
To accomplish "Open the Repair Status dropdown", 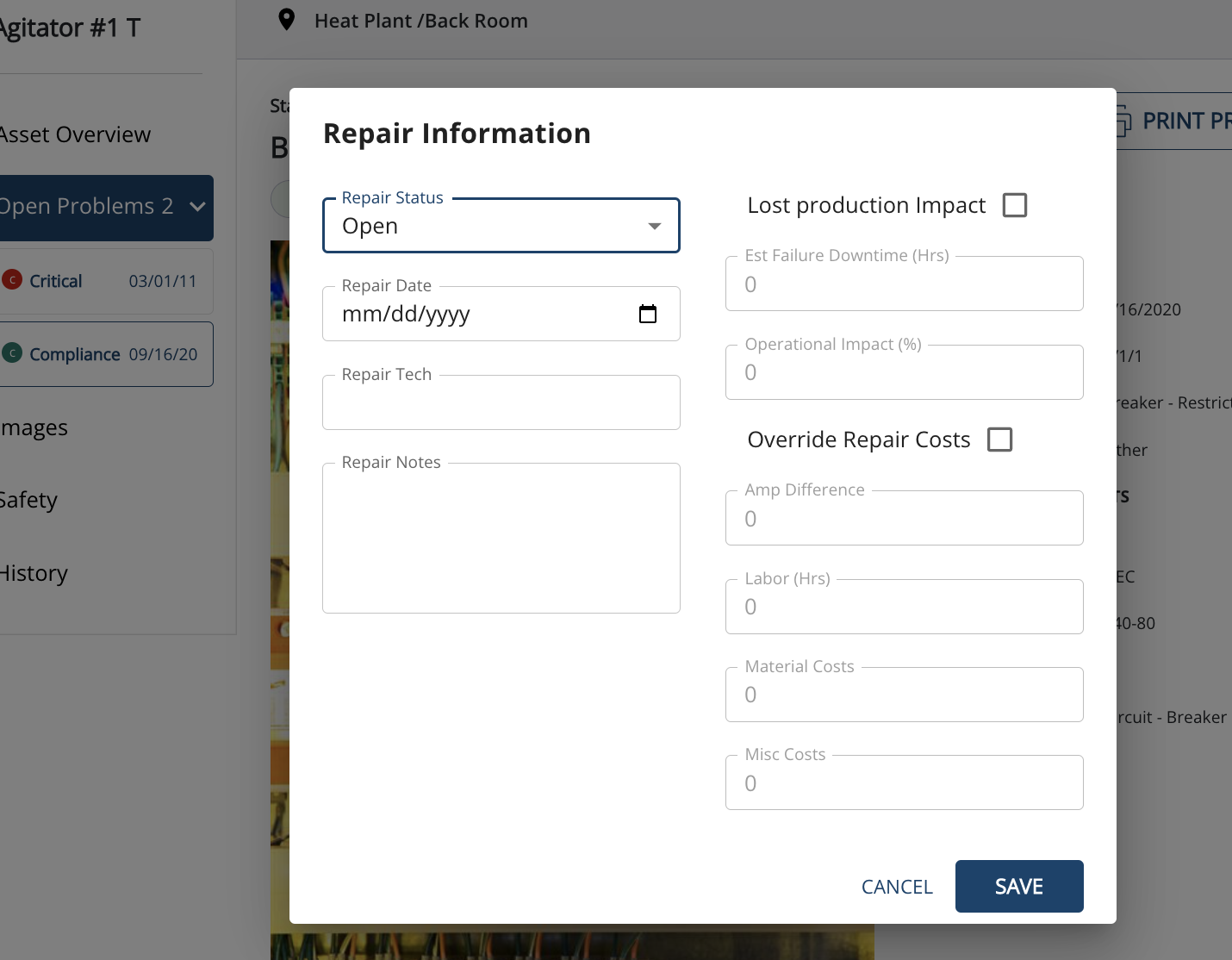I will coord(501,226).
